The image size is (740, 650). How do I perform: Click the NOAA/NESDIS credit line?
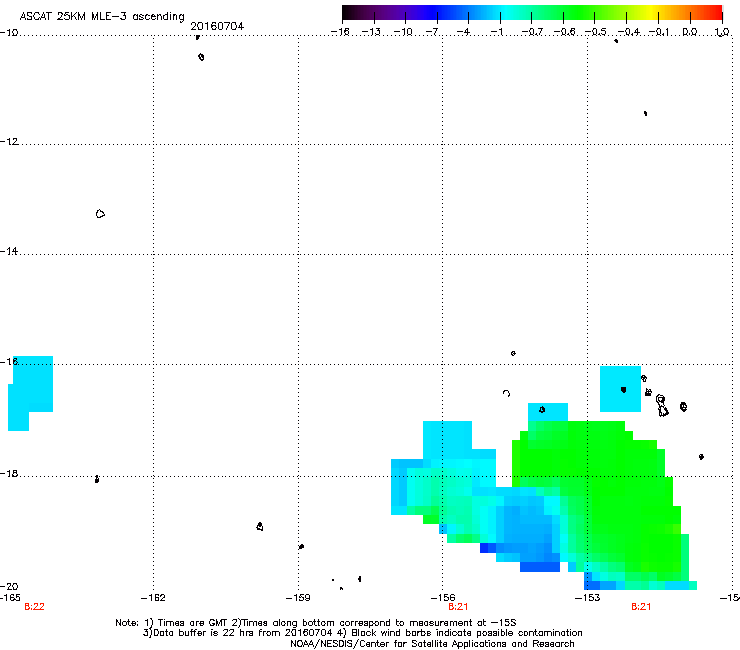coord(432,644)
